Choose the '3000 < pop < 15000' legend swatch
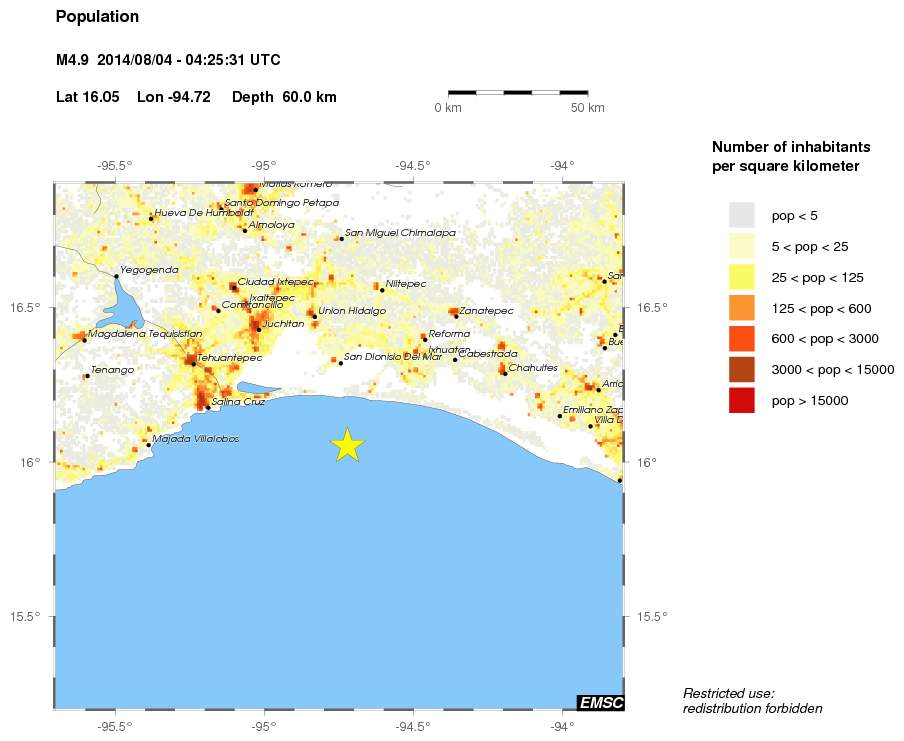904x741 pixels. pyautogui.click(x=741, y=370)
